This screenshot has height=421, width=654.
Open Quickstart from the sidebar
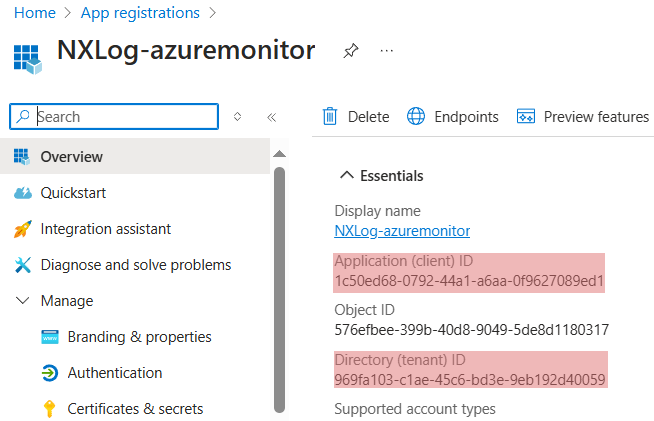tap(73, 193)
